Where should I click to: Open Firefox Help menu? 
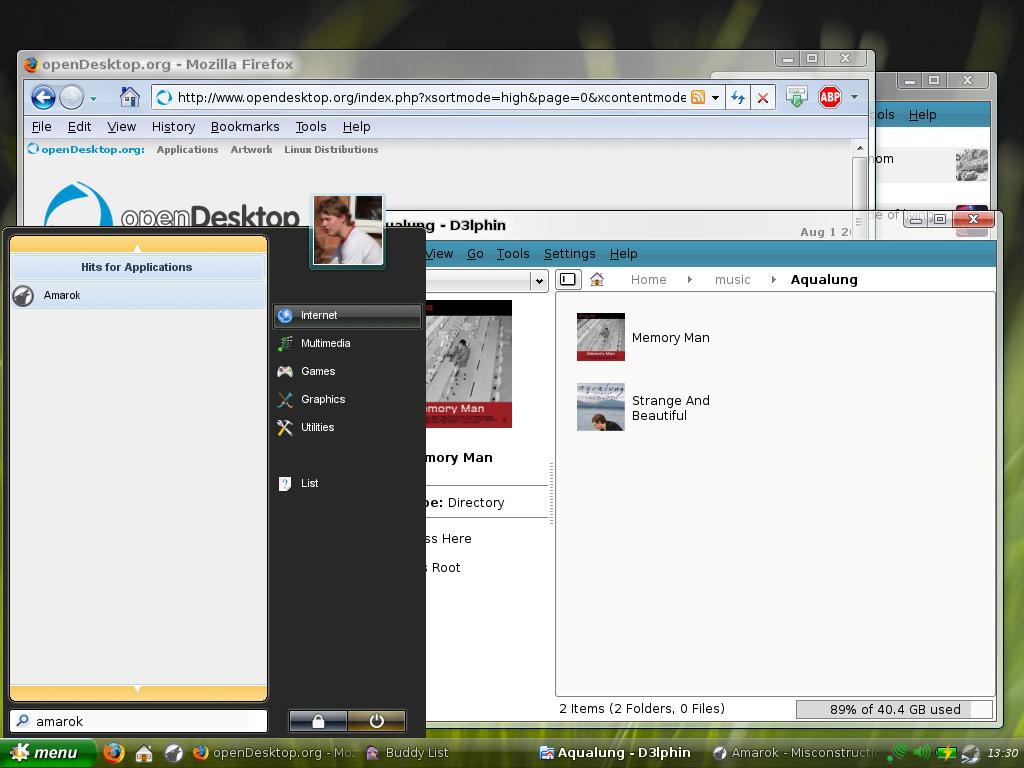pyautogui.click(x=357, y=127)
